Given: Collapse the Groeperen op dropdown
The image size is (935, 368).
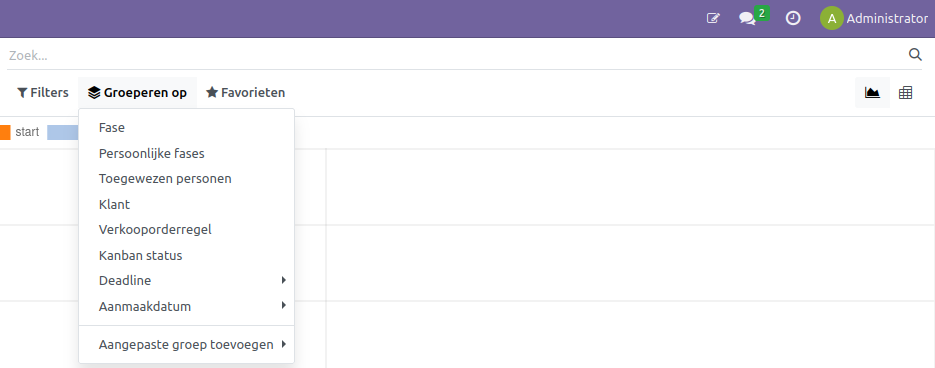Looking at the screenshot, I should point(137,92).
